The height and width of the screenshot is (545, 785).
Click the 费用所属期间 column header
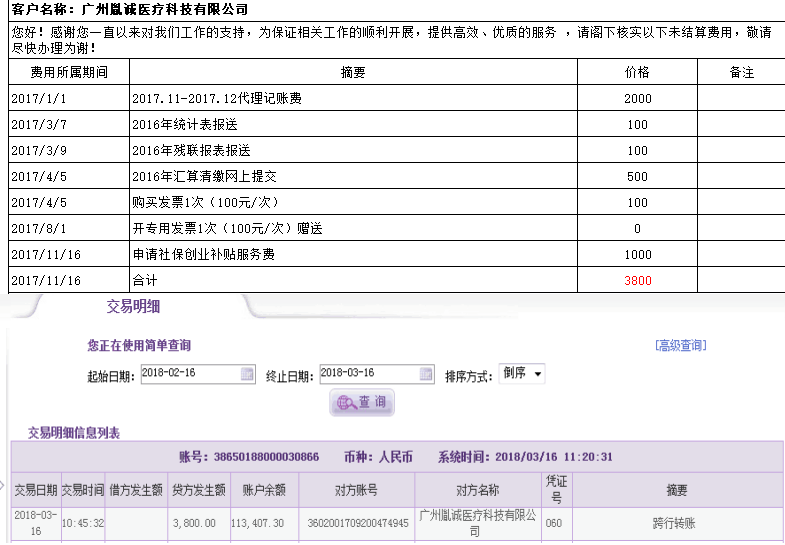click(x=69, y=72)
